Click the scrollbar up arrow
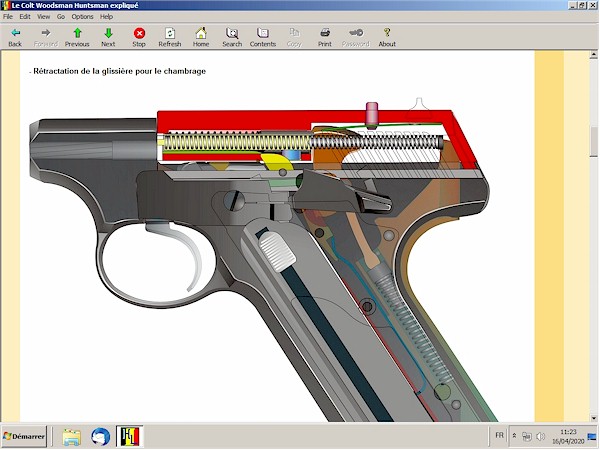 [x=593, y=55]
